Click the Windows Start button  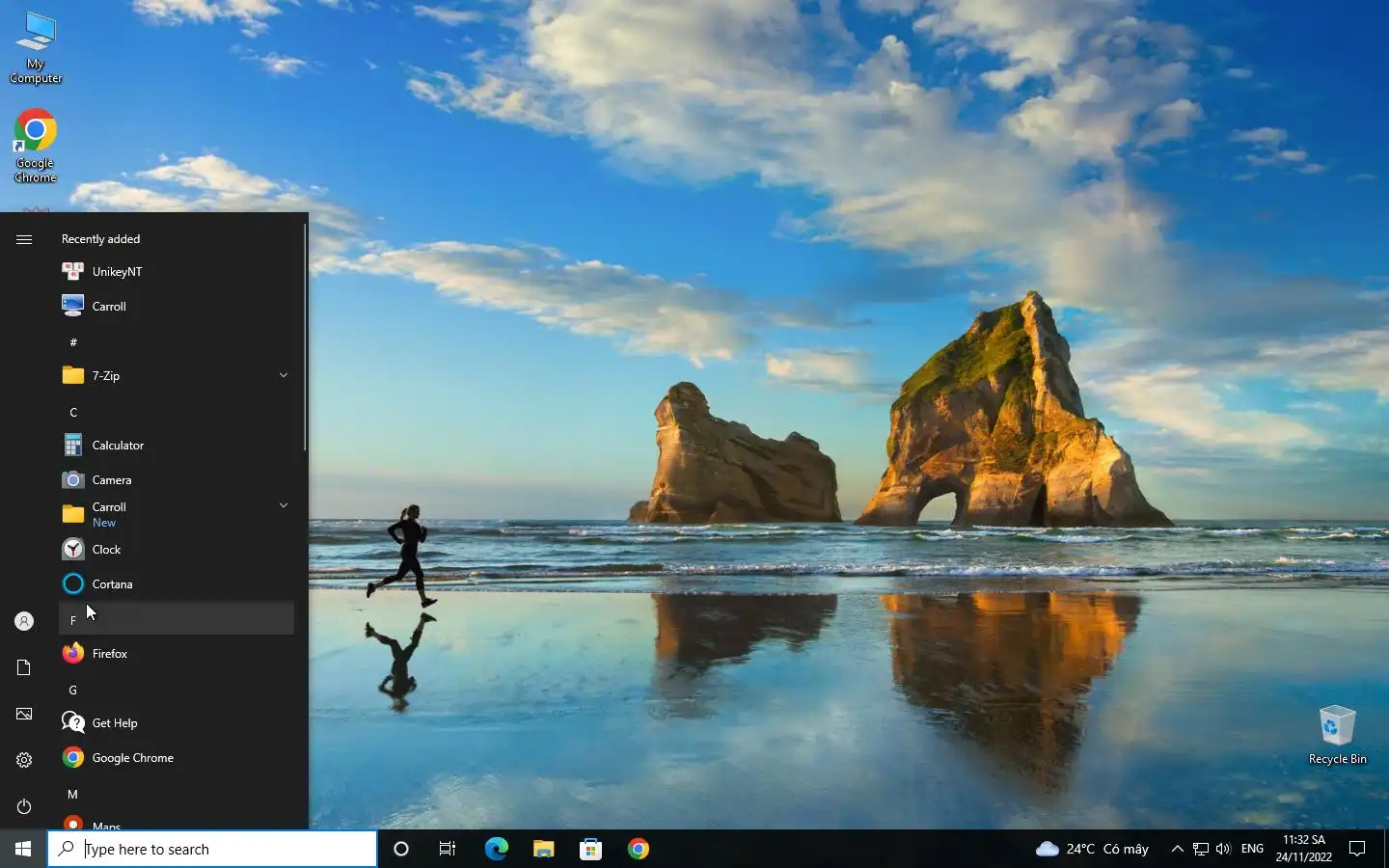(x=23, y=849)
